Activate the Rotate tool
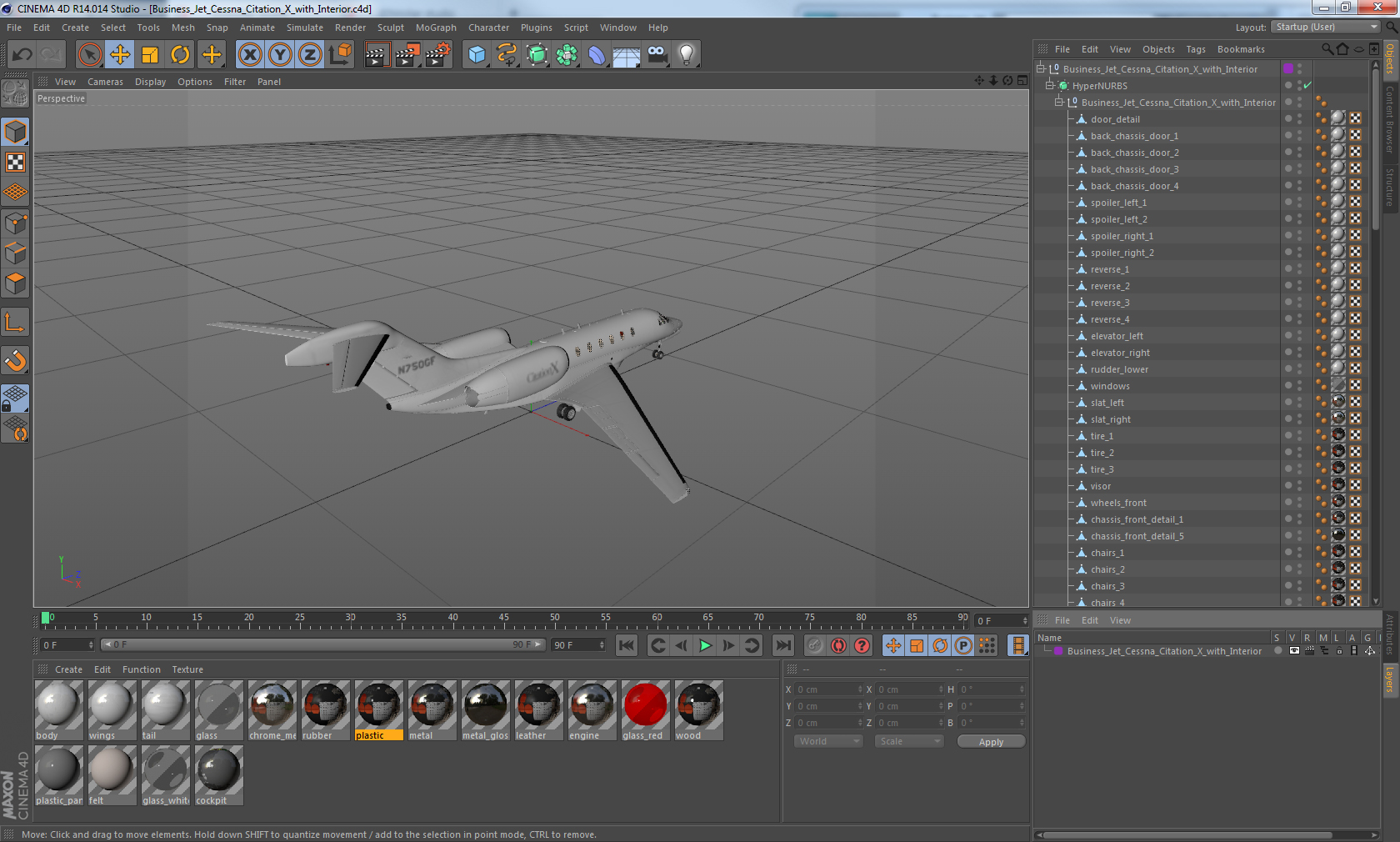Viewport: 1400px width, 842px height. 180,55
